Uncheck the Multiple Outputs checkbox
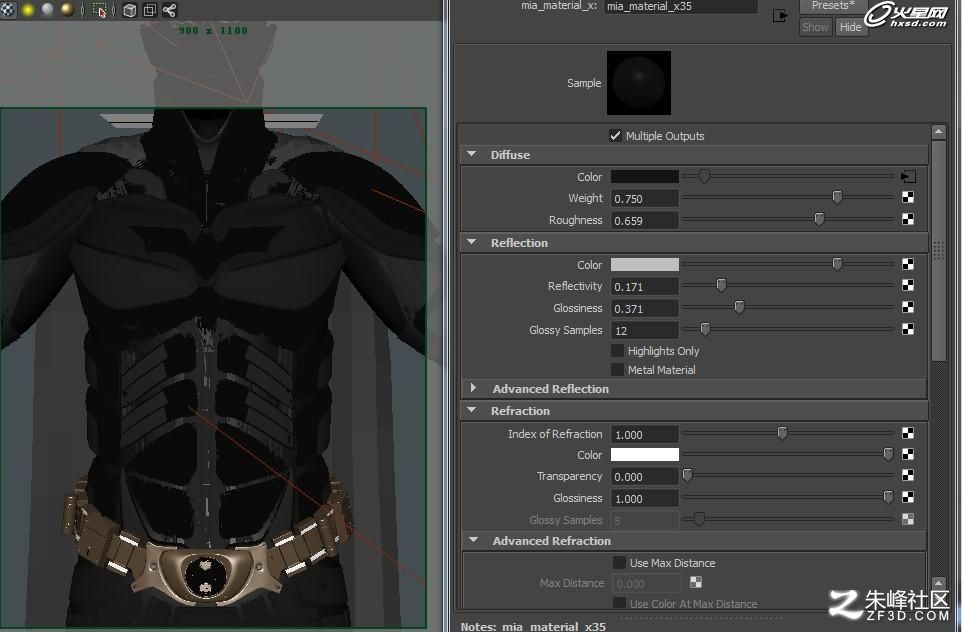 point(615,136)
